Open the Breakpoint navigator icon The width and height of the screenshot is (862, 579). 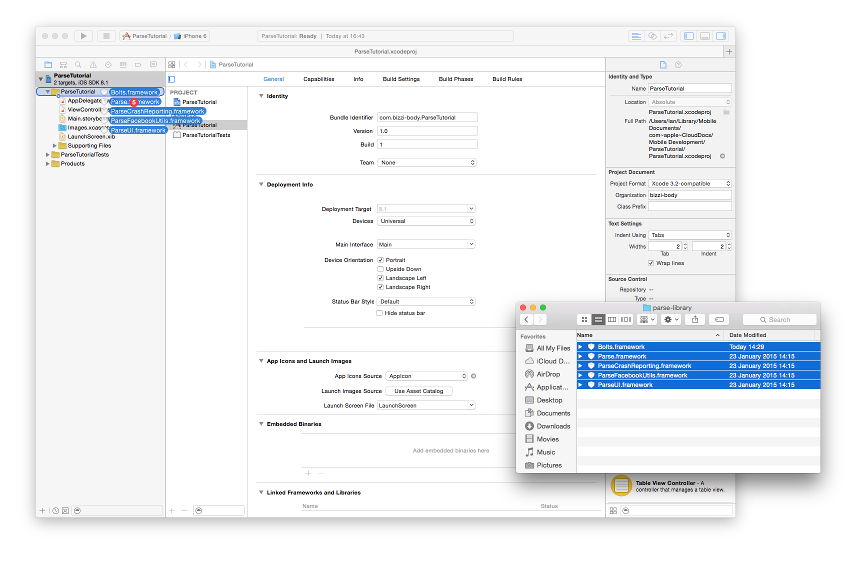(139, 64)
